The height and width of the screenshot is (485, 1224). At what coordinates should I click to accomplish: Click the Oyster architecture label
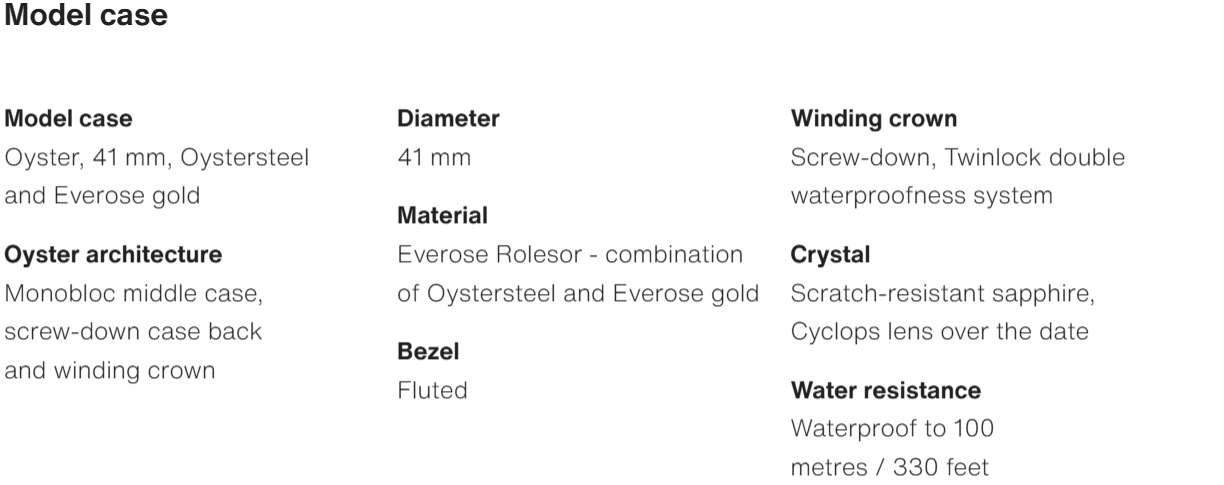pyautogui.click(x=113, y=255)
